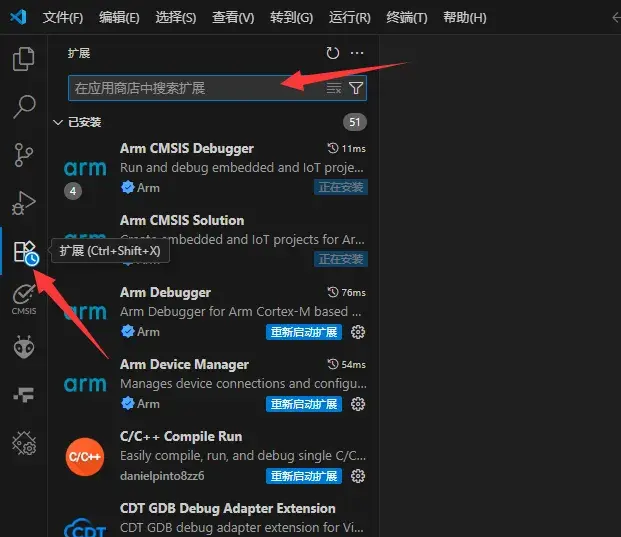Click the 54ms activation time
Image resolution: width=621 pixels, height=537 pixels.
(347, 364)
